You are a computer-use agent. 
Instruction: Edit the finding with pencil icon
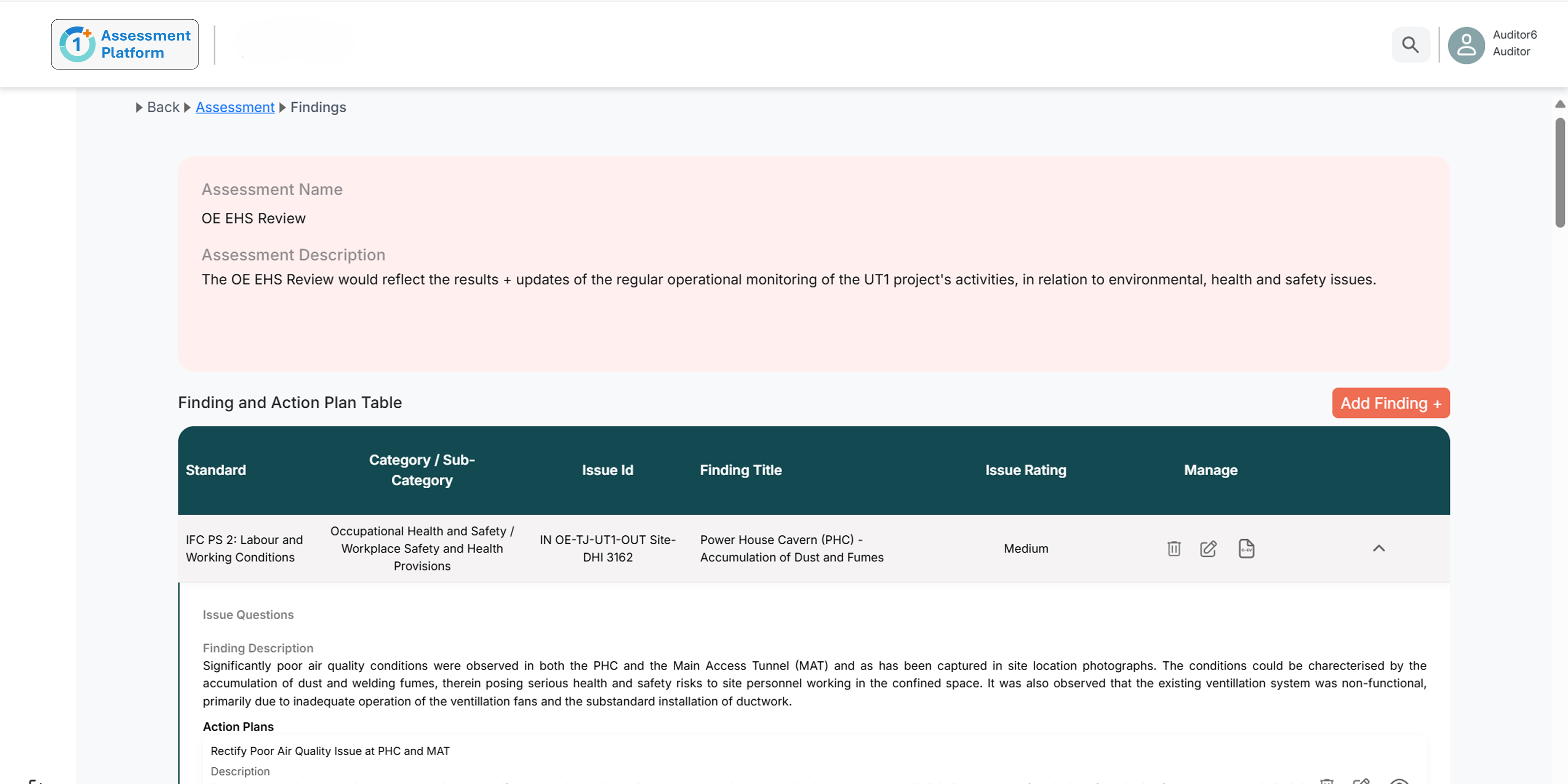coord(1208,548)
